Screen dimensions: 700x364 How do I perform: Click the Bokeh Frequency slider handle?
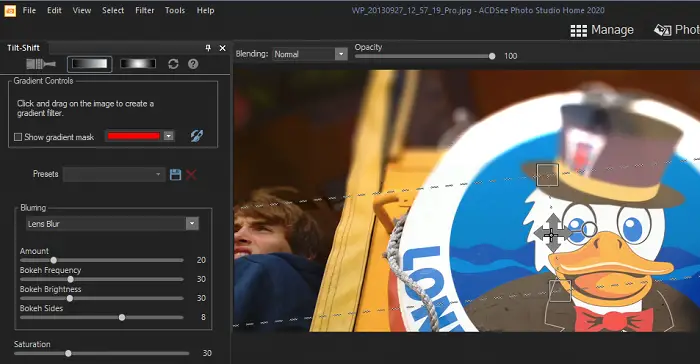pyautogui.click(x=71, y=280)
